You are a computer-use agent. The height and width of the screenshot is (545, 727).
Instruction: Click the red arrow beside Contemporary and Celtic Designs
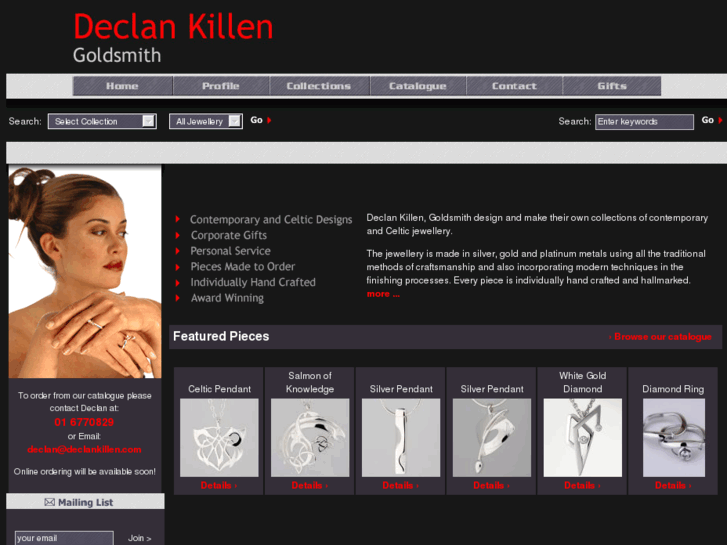pos(178,219)
